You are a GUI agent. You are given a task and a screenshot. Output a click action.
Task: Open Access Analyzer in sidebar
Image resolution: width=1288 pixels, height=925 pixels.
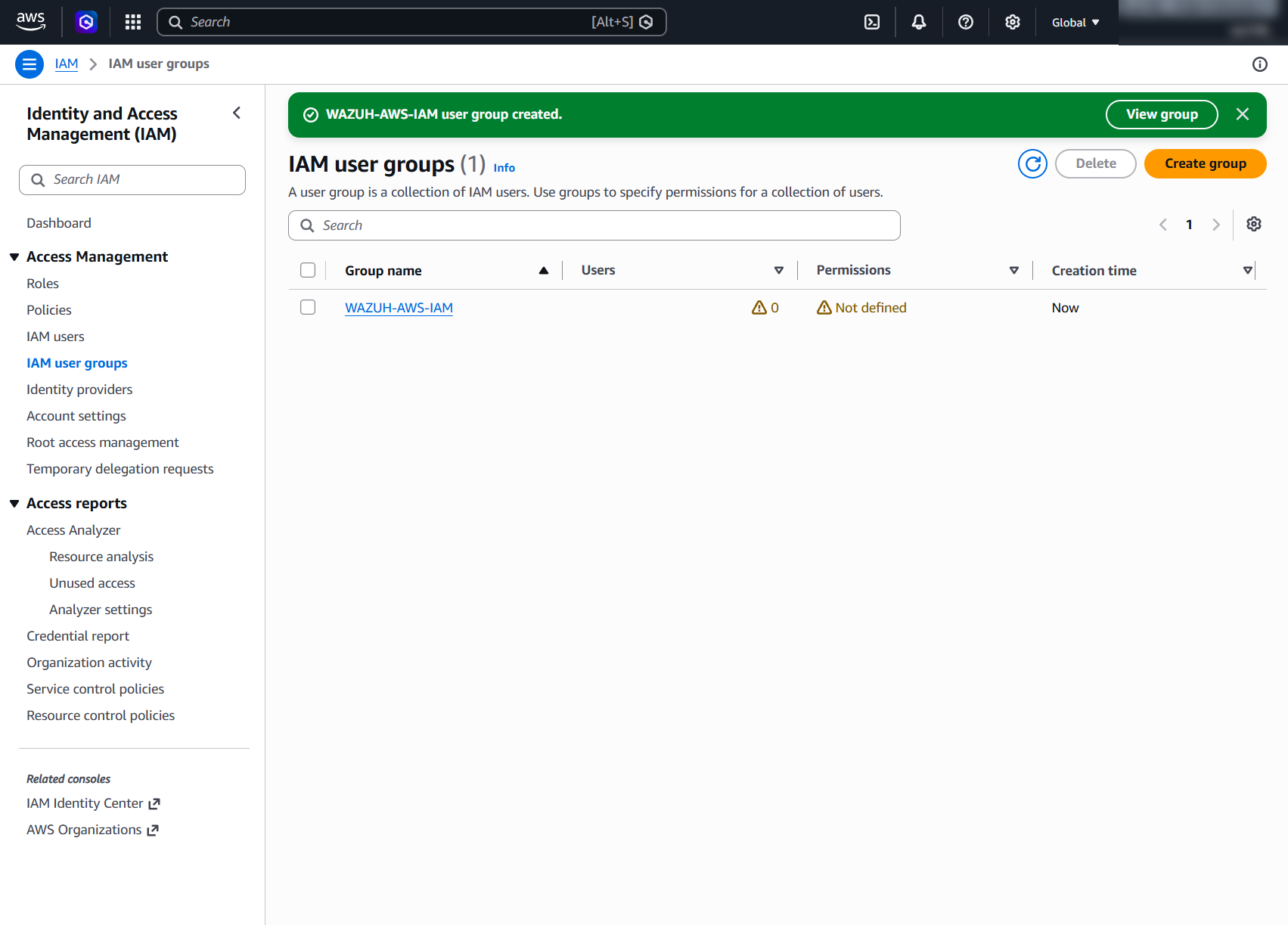click(73, 530)
